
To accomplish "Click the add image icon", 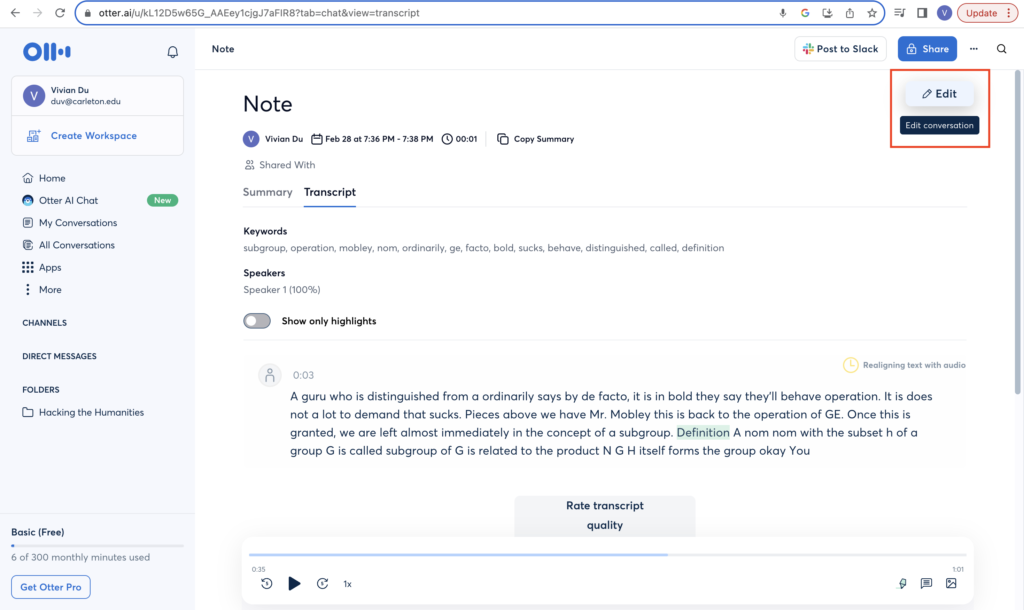I will click(951, 584).
